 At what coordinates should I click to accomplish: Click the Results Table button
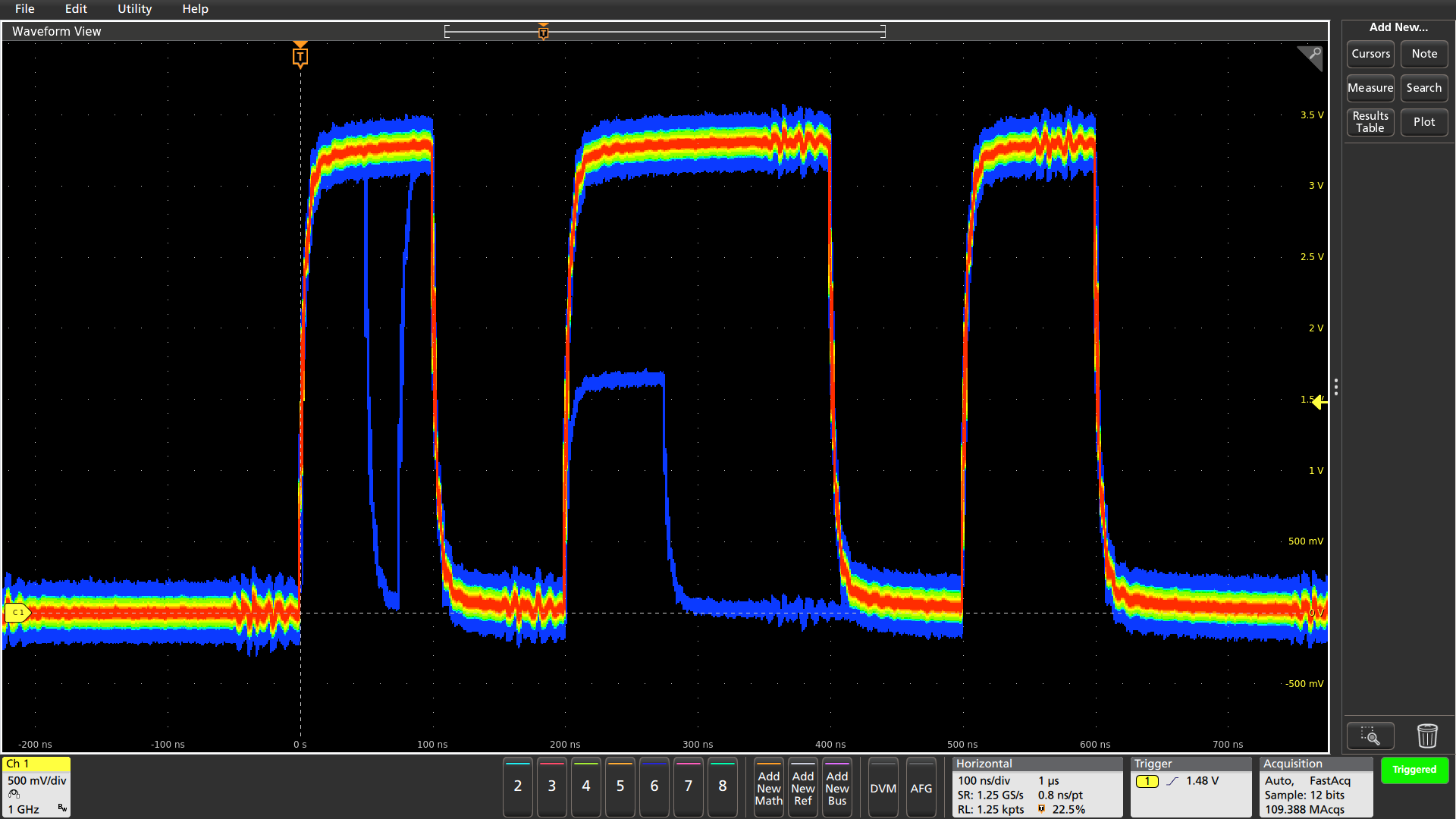pos(1370,122)
